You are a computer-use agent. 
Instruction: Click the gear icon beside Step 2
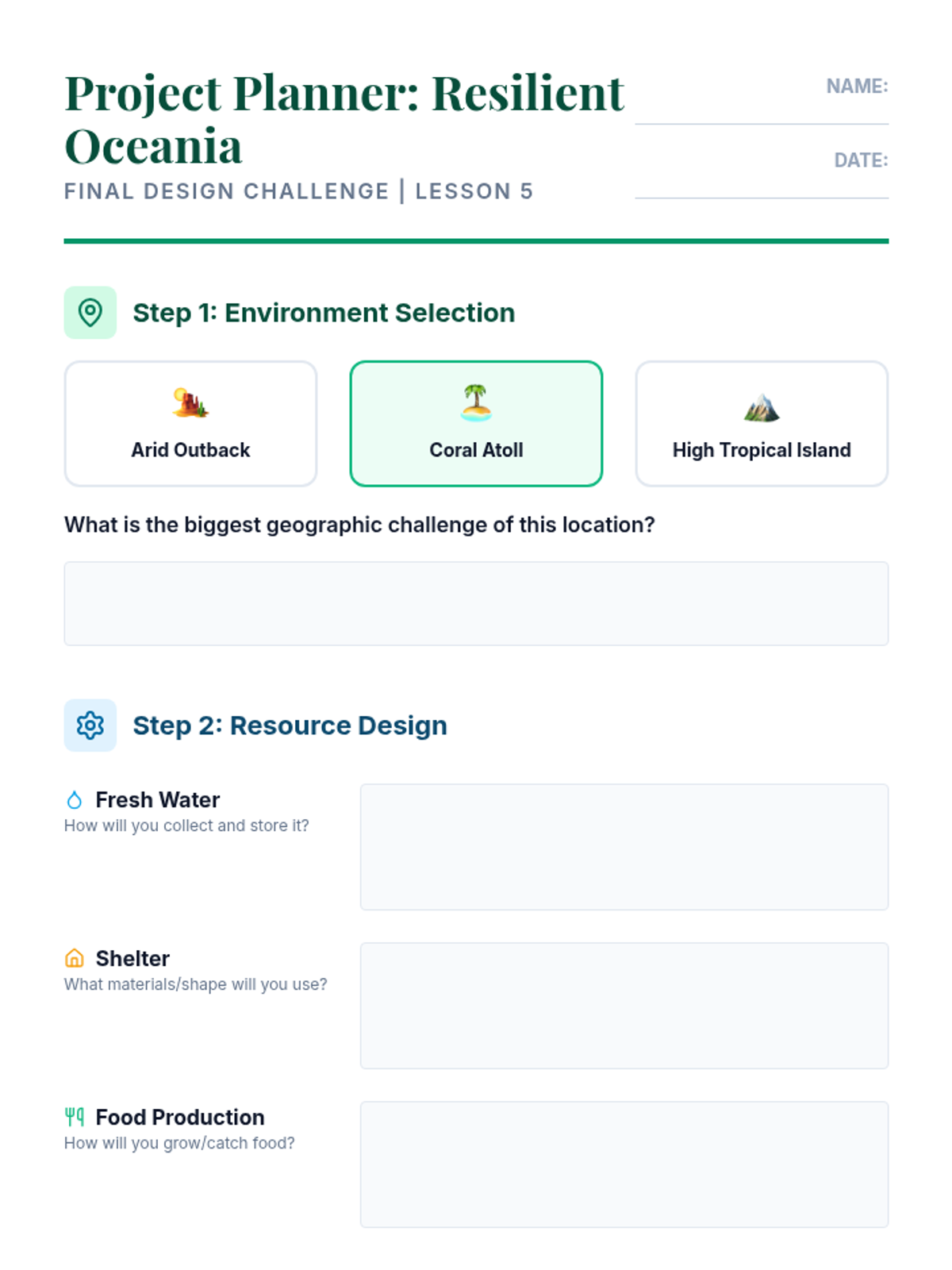tap(90, 725)
